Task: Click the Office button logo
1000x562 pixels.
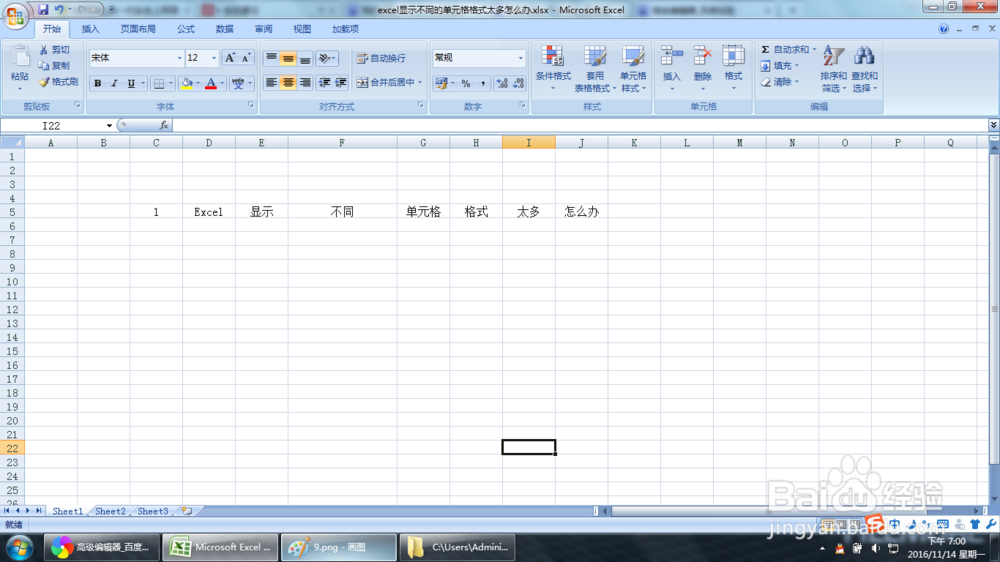Action: tap(15, 15)
